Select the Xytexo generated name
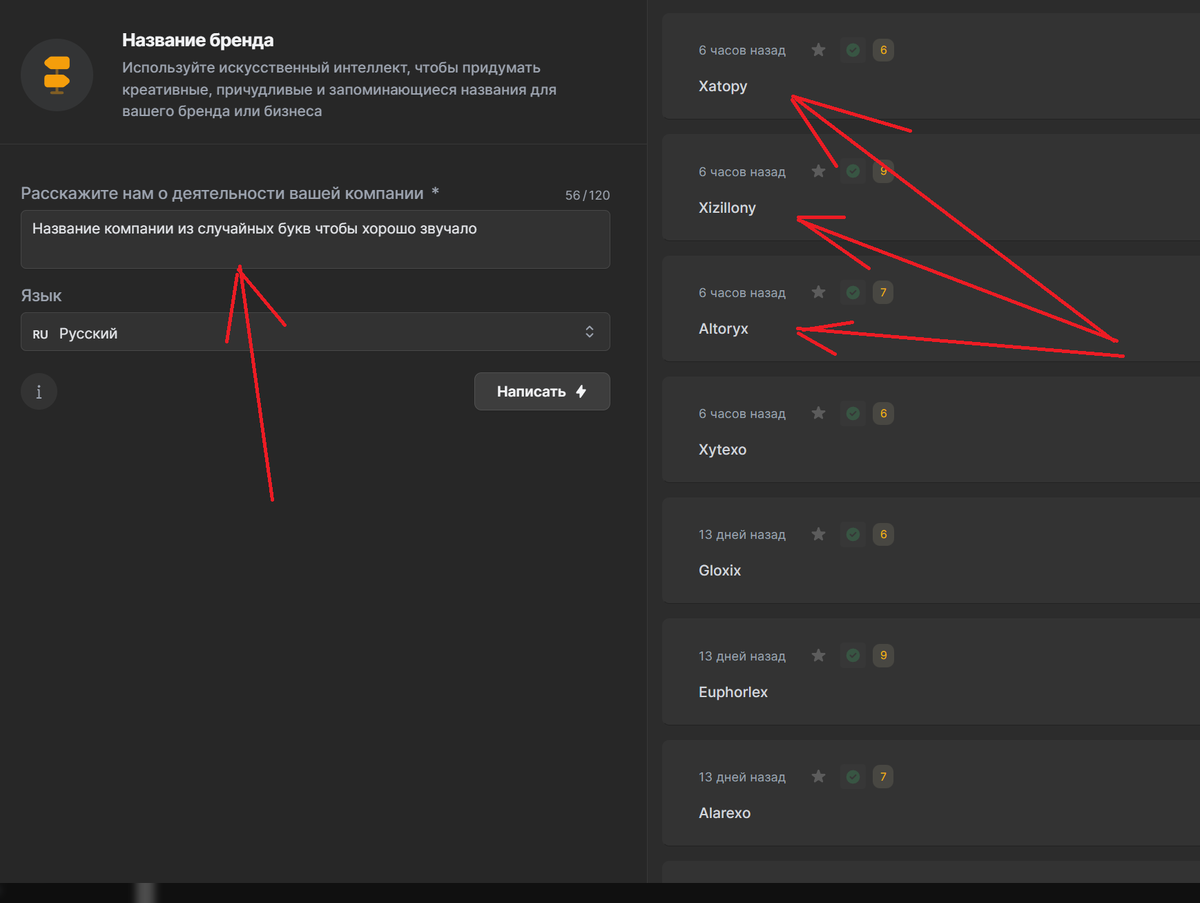Image resolution: width=1200 pixels, height=903 pixels. [722, 449]
